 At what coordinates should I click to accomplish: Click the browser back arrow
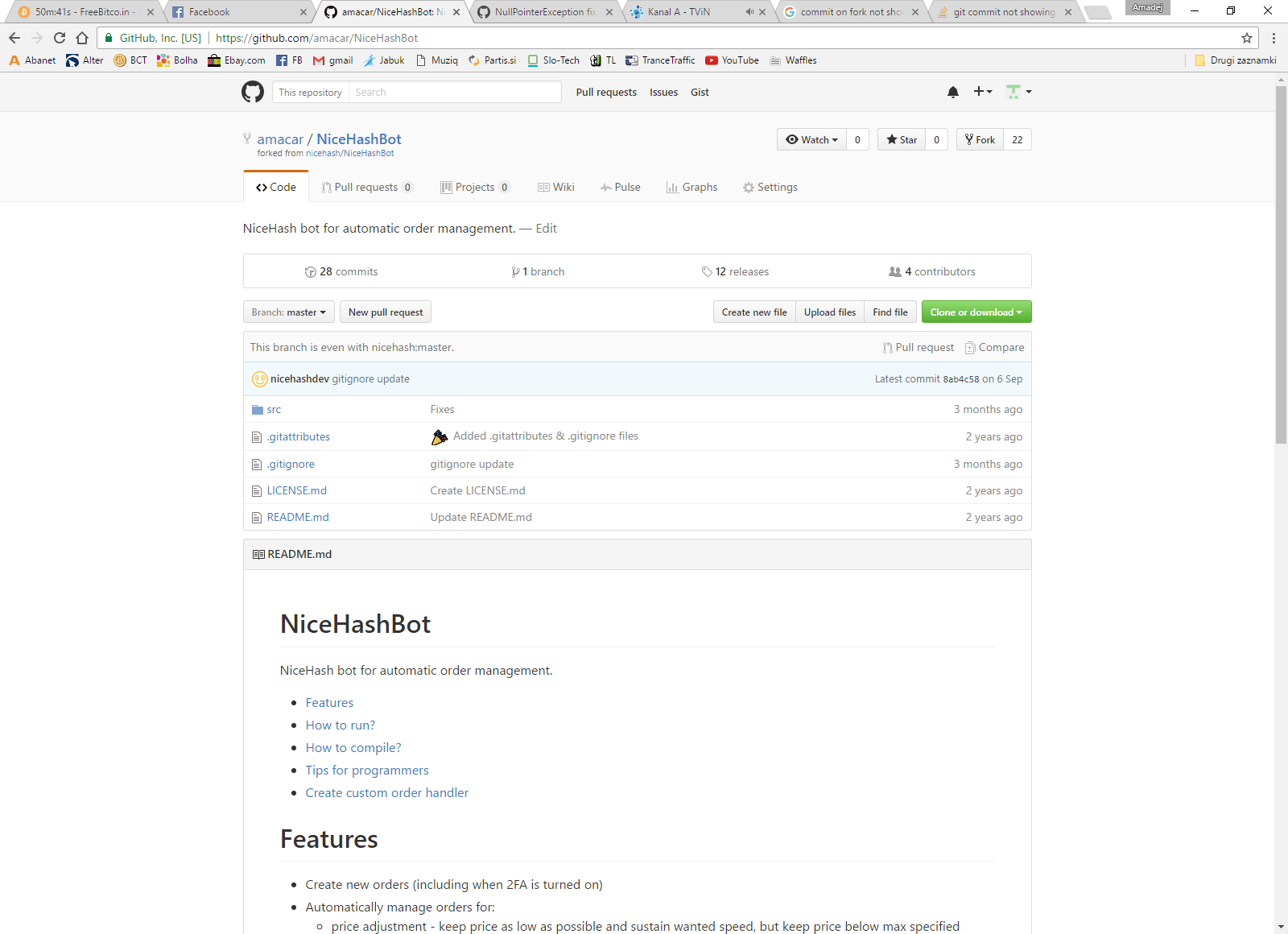[x=14, y=38]
